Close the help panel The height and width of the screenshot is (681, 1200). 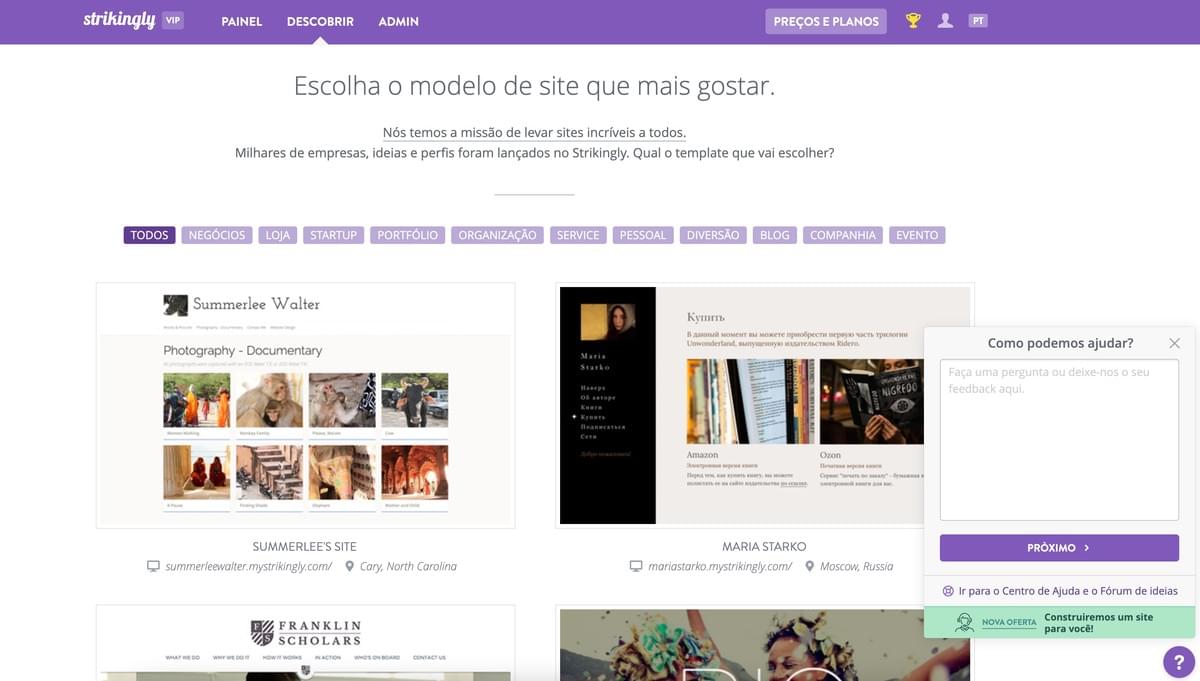tap(1174, 343)
